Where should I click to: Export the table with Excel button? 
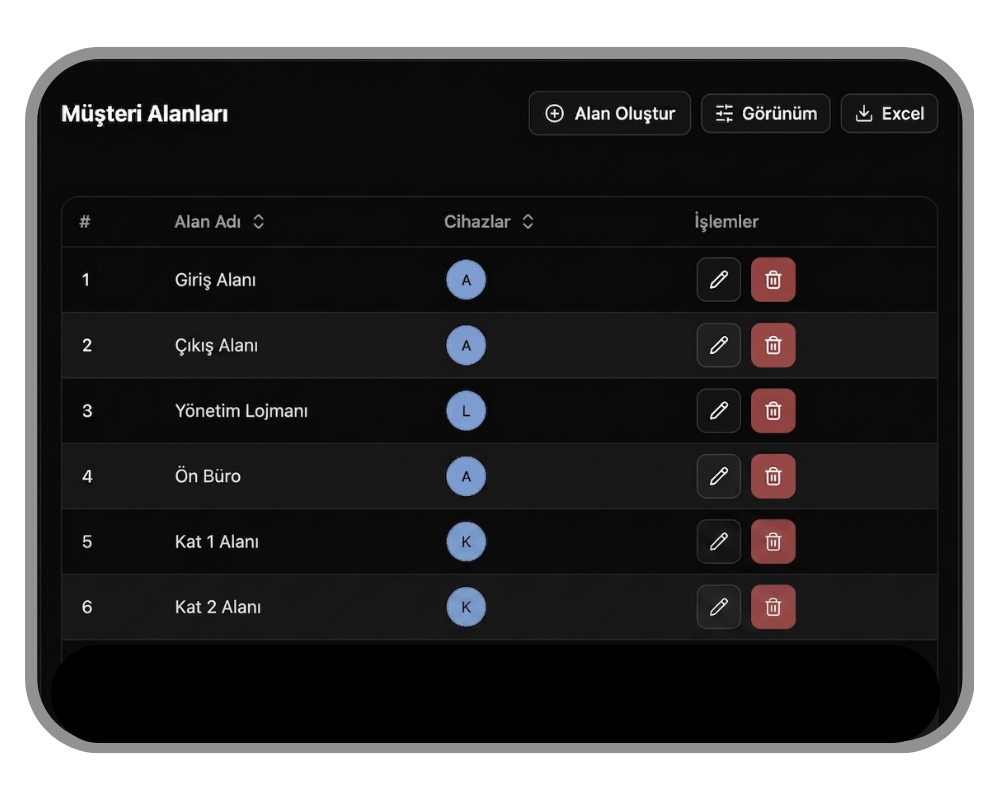click(889, 114)
